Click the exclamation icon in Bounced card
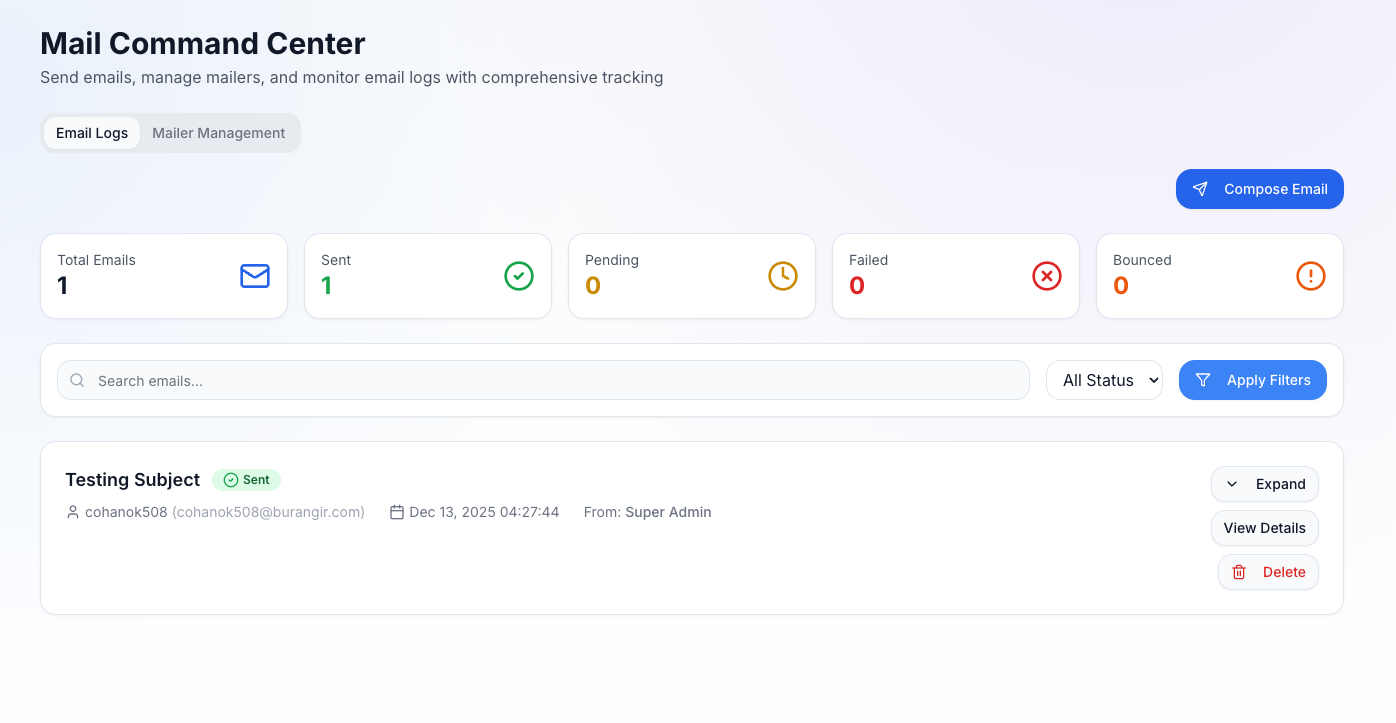The height and width of the screenshot is (723, 1396). (1311, 276)
